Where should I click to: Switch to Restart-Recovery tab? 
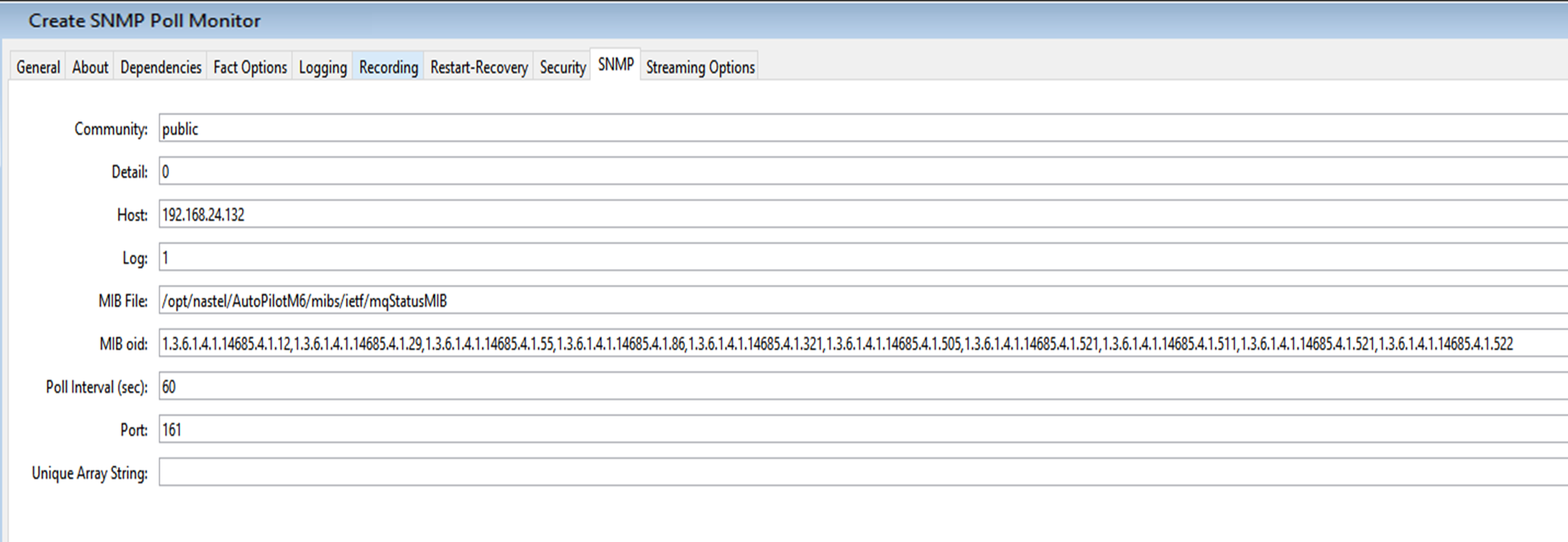tap(479, 67)
